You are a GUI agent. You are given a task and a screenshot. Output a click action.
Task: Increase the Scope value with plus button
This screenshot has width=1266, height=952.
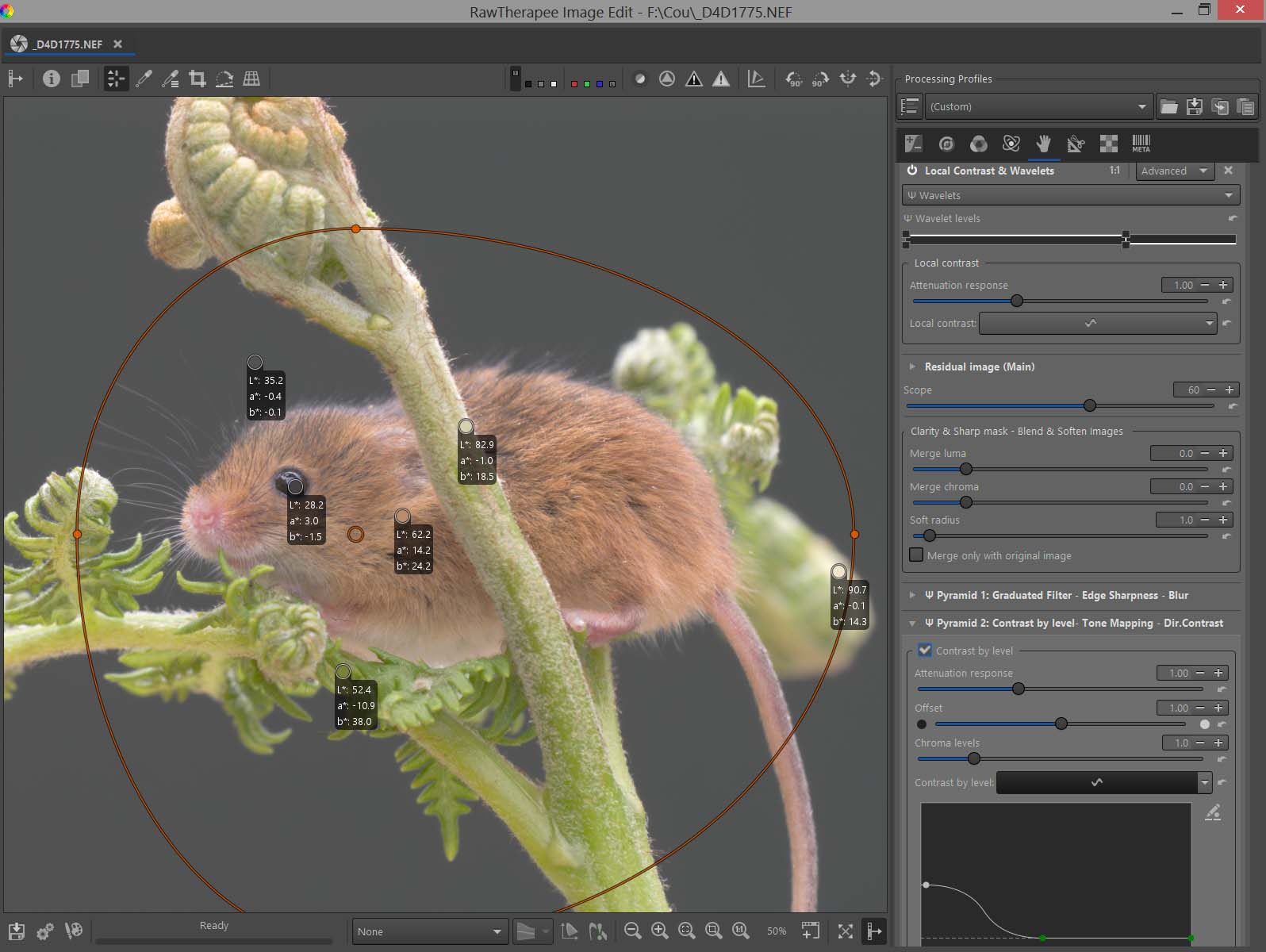[1229, 390]
